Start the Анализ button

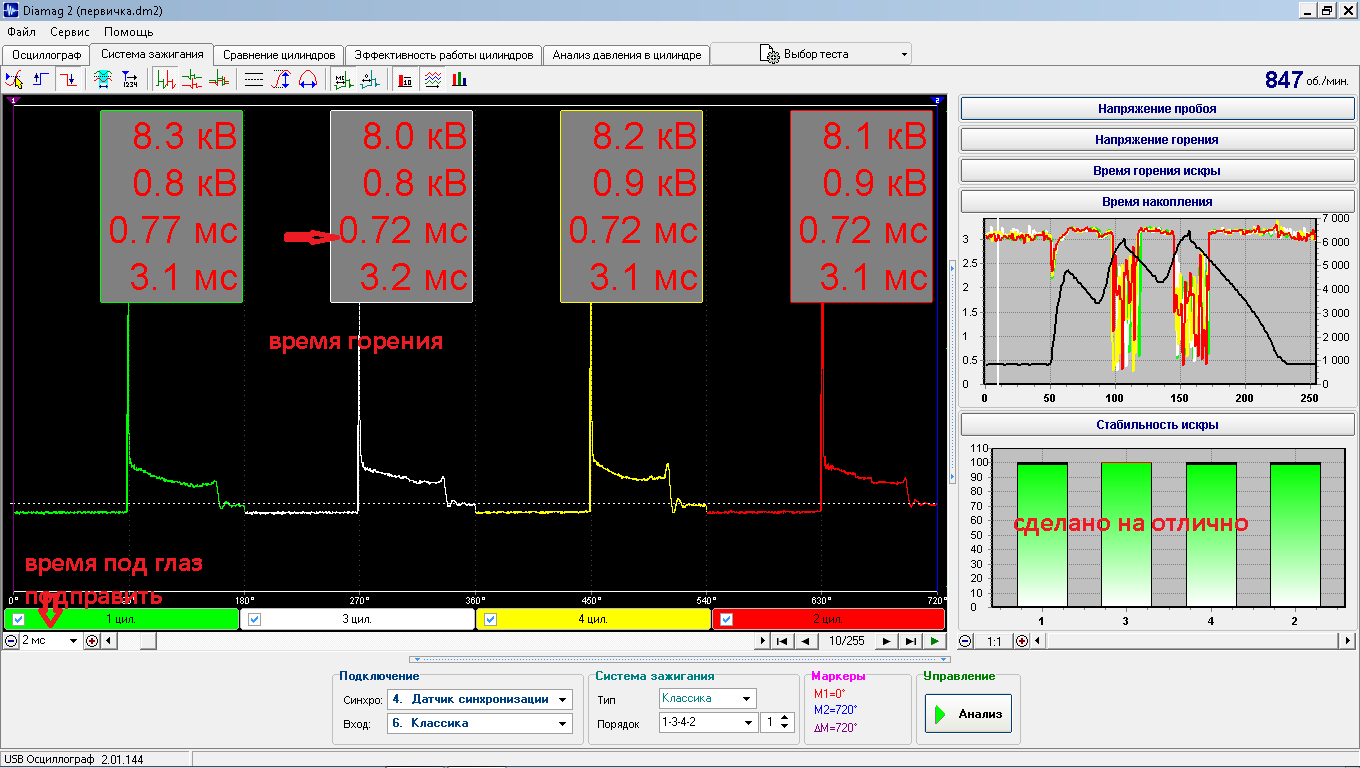click(x=968, y=714)
